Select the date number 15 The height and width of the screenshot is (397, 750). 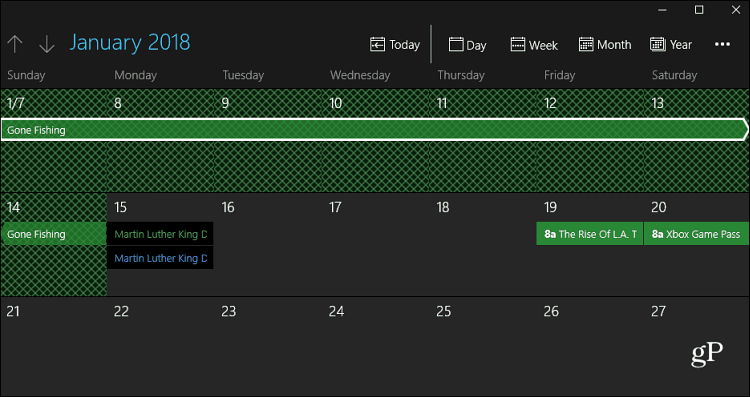point(121,207)
